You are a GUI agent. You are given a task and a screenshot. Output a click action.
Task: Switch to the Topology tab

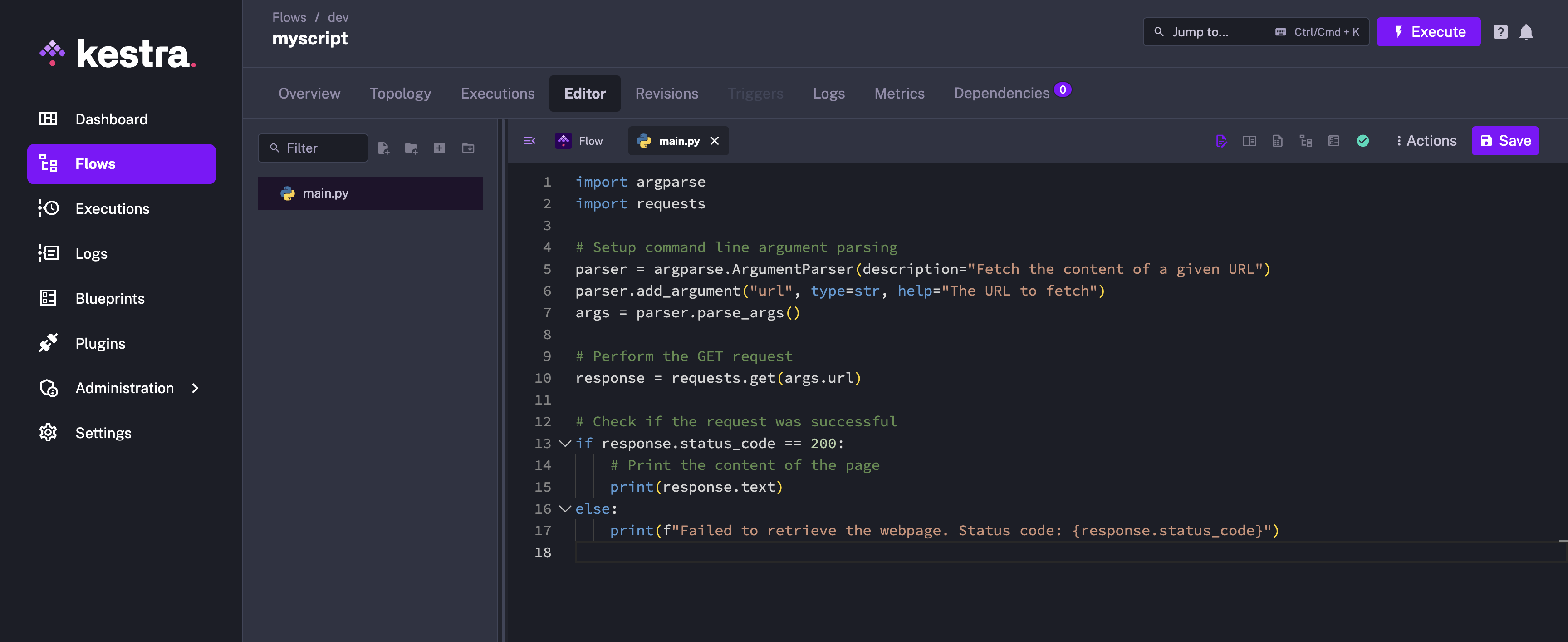coord(400,92)
